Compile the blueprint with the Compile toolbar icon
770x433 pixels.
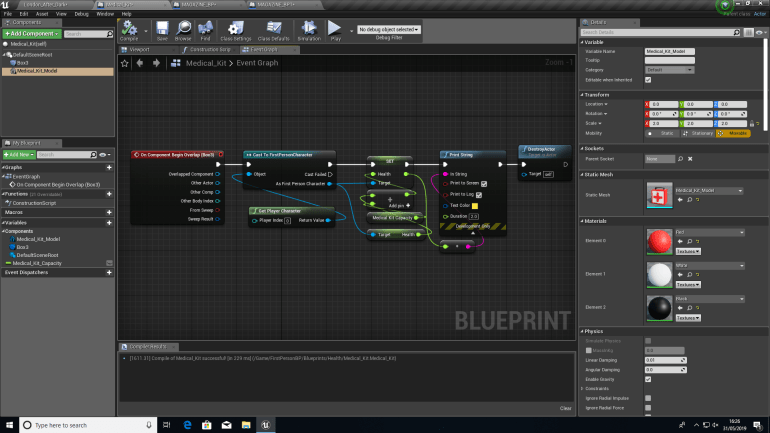click(129, 30)
